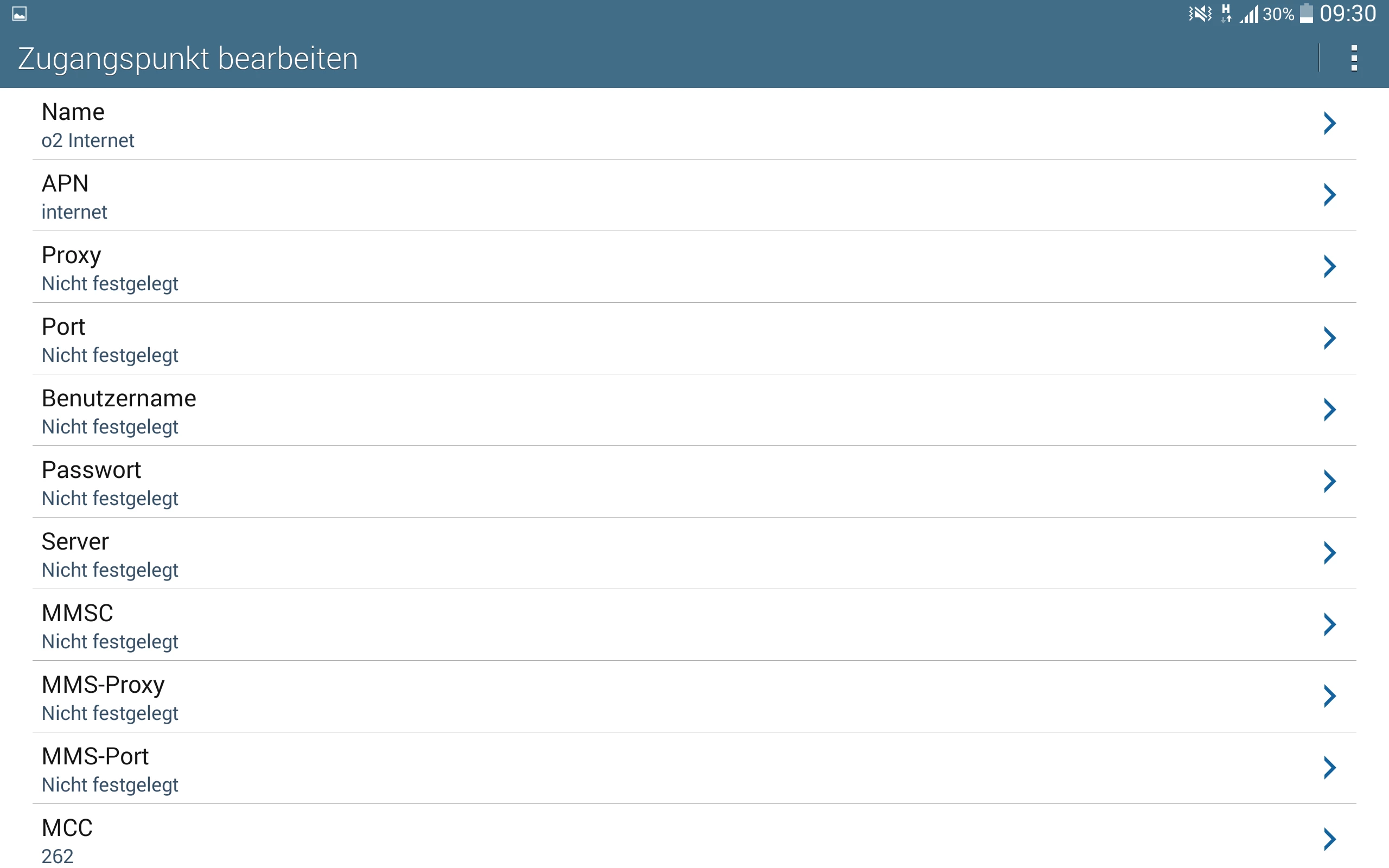
Task: Tap the chevron arrow for MMSC
Action: (1329, 624)
